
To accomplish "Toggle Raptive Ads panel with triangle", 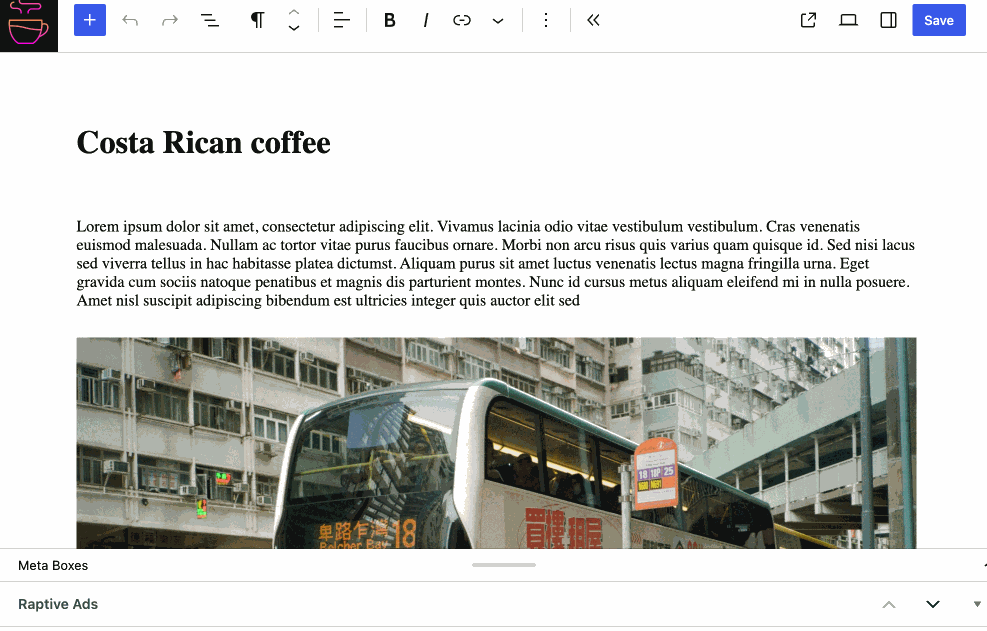I will (977, 605).
